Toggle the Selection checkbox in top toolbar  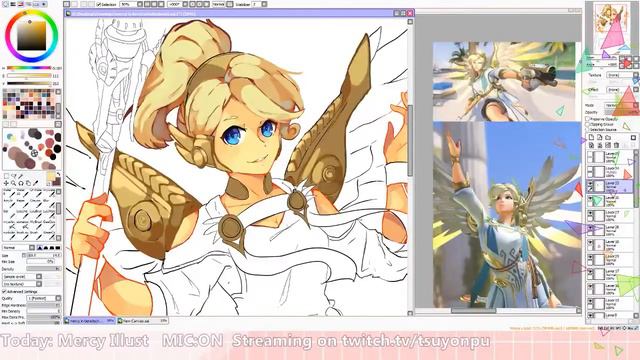click(x=98, y=4)
